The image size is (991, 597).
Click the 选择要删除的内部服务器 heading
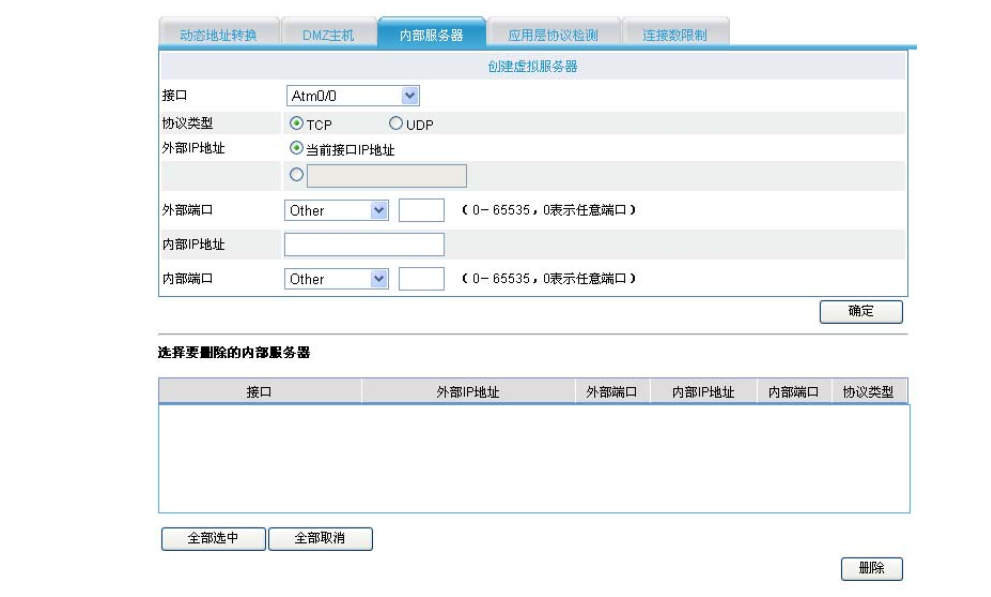[234, 353]
